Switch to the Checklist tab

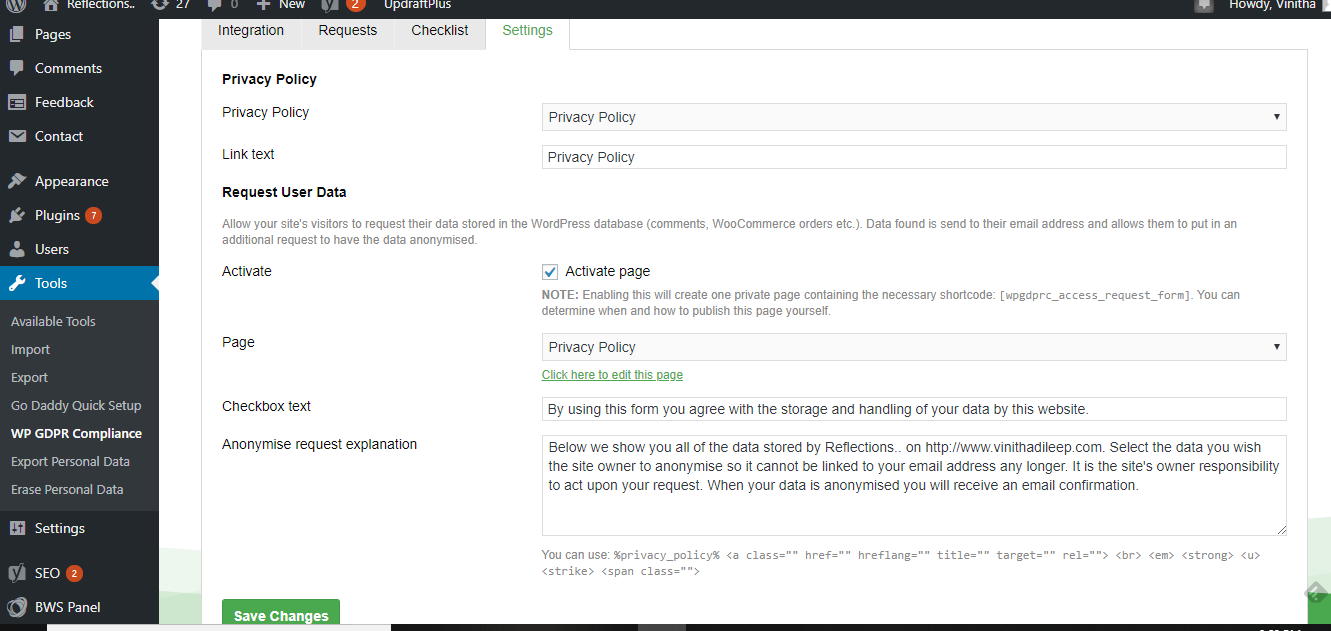click(x=439, y=30)
